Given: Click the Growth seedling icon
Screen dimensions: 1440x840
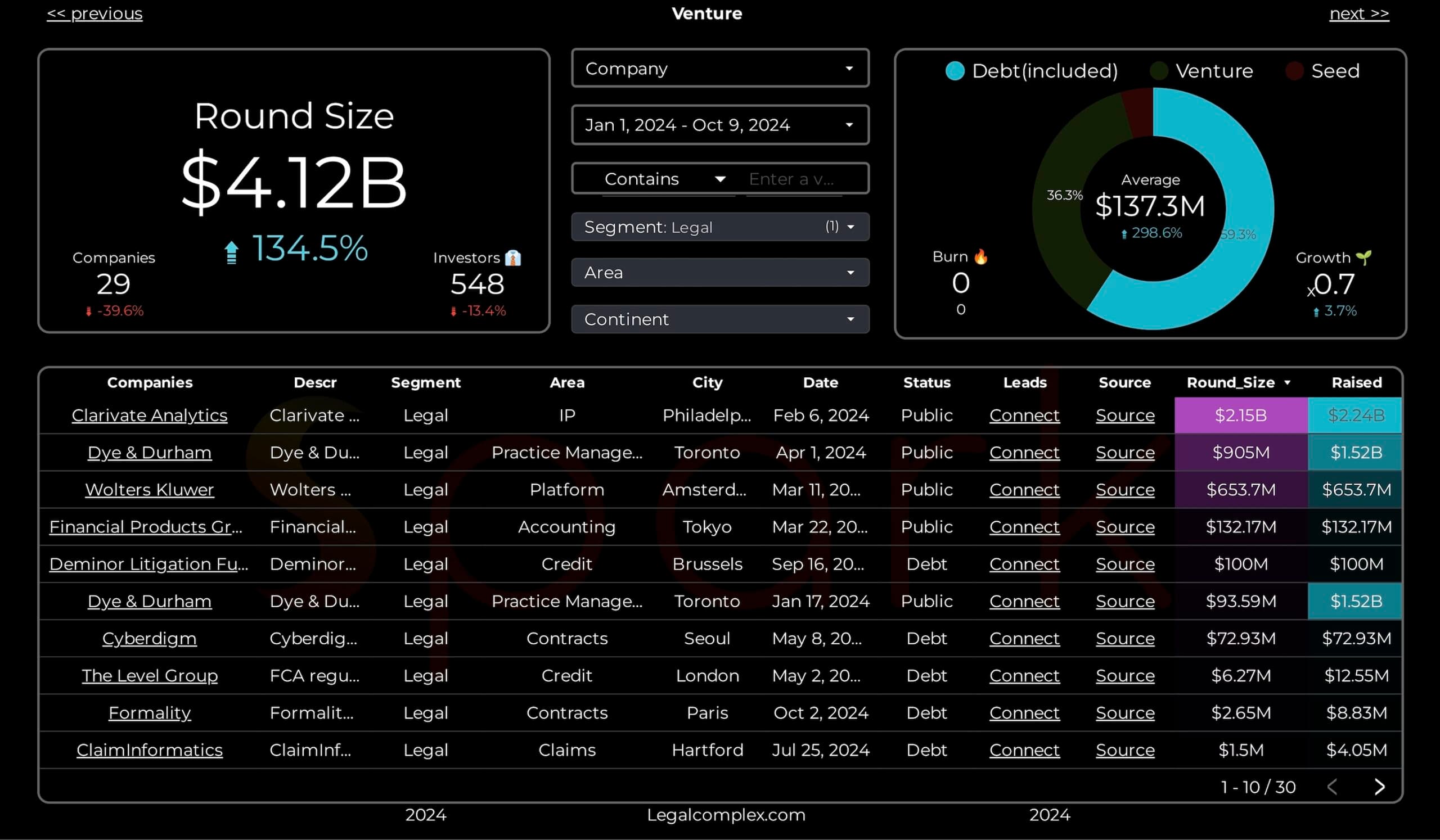Looking at the screenshot, I should pos(1365,258).
